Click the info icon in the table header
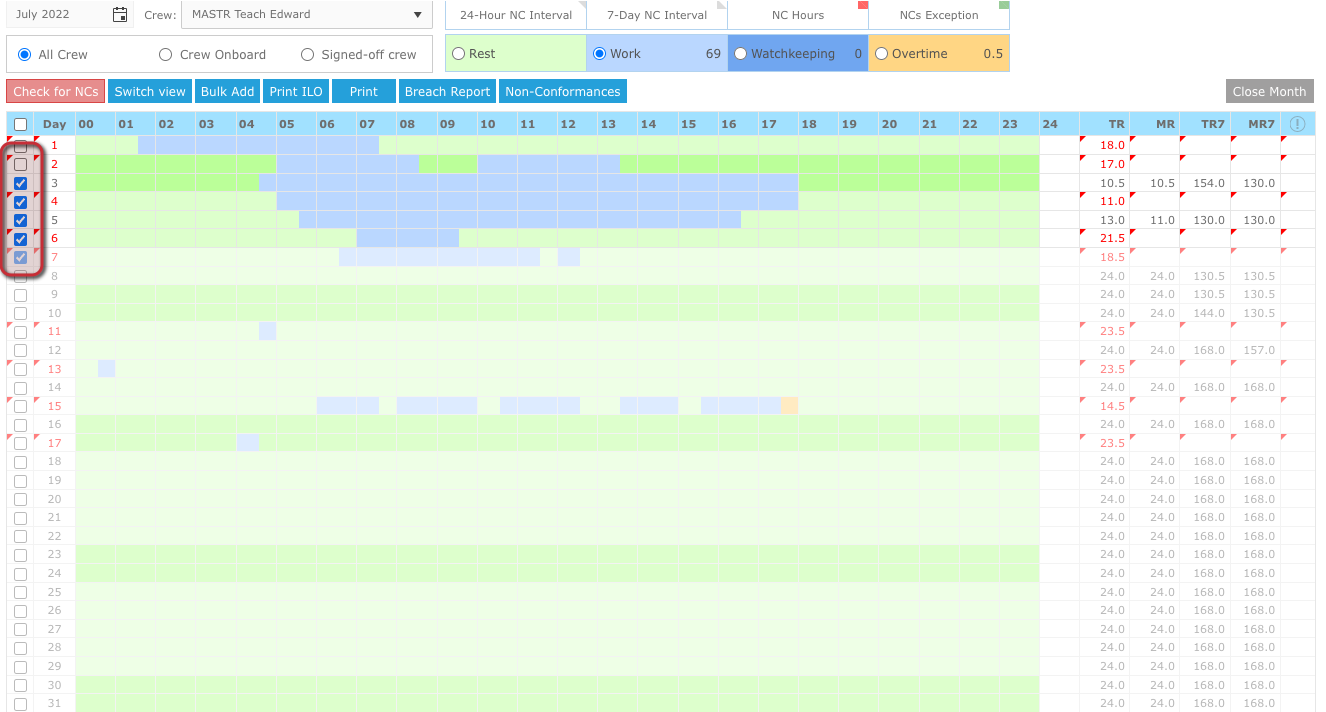The image size is (1326, 712). pyautogui.click(x=1297, y=124)
